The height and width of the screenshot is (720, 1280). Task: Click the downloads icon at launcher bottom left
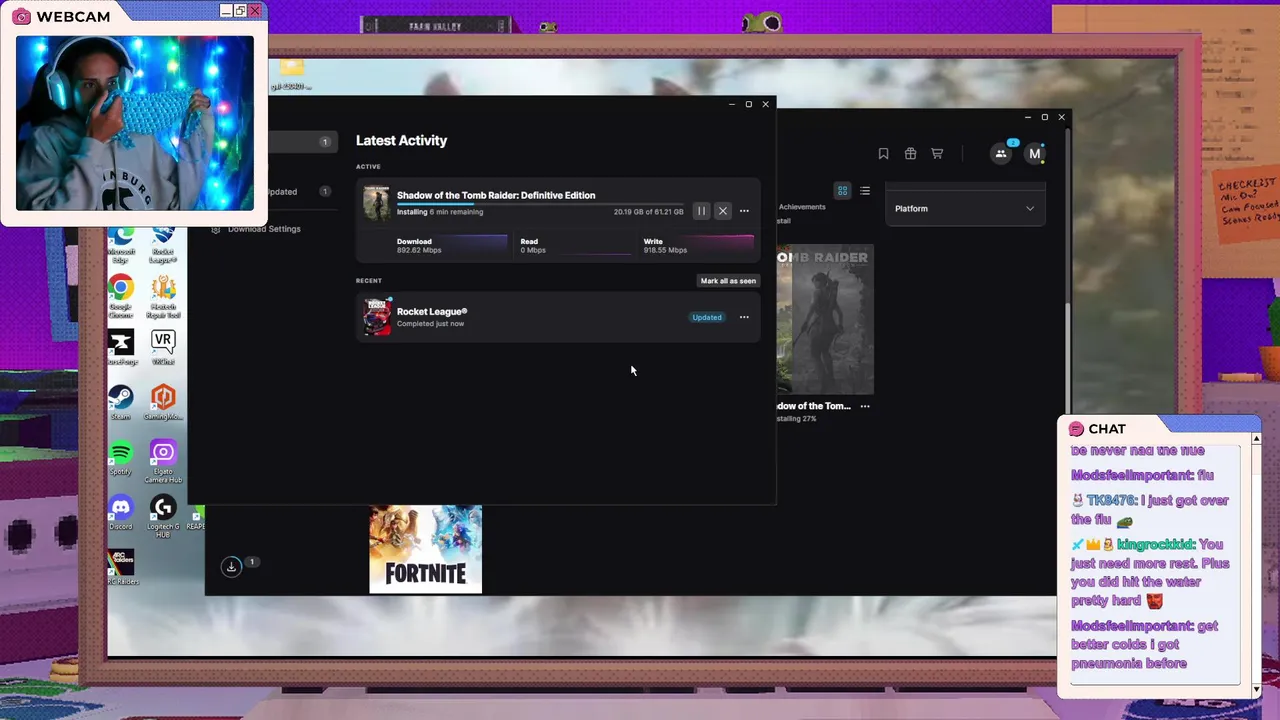point(231,566)
